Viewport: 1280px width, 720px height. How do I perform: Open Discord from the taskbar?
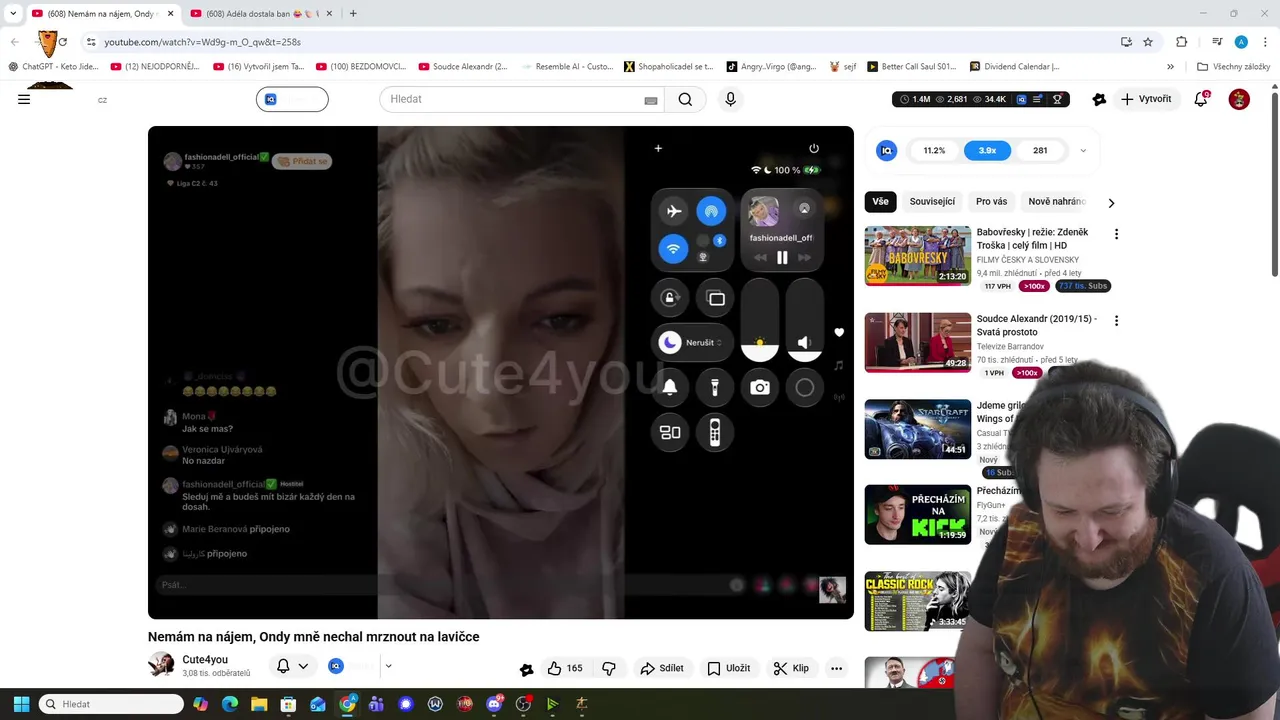[x=493, y=704]
